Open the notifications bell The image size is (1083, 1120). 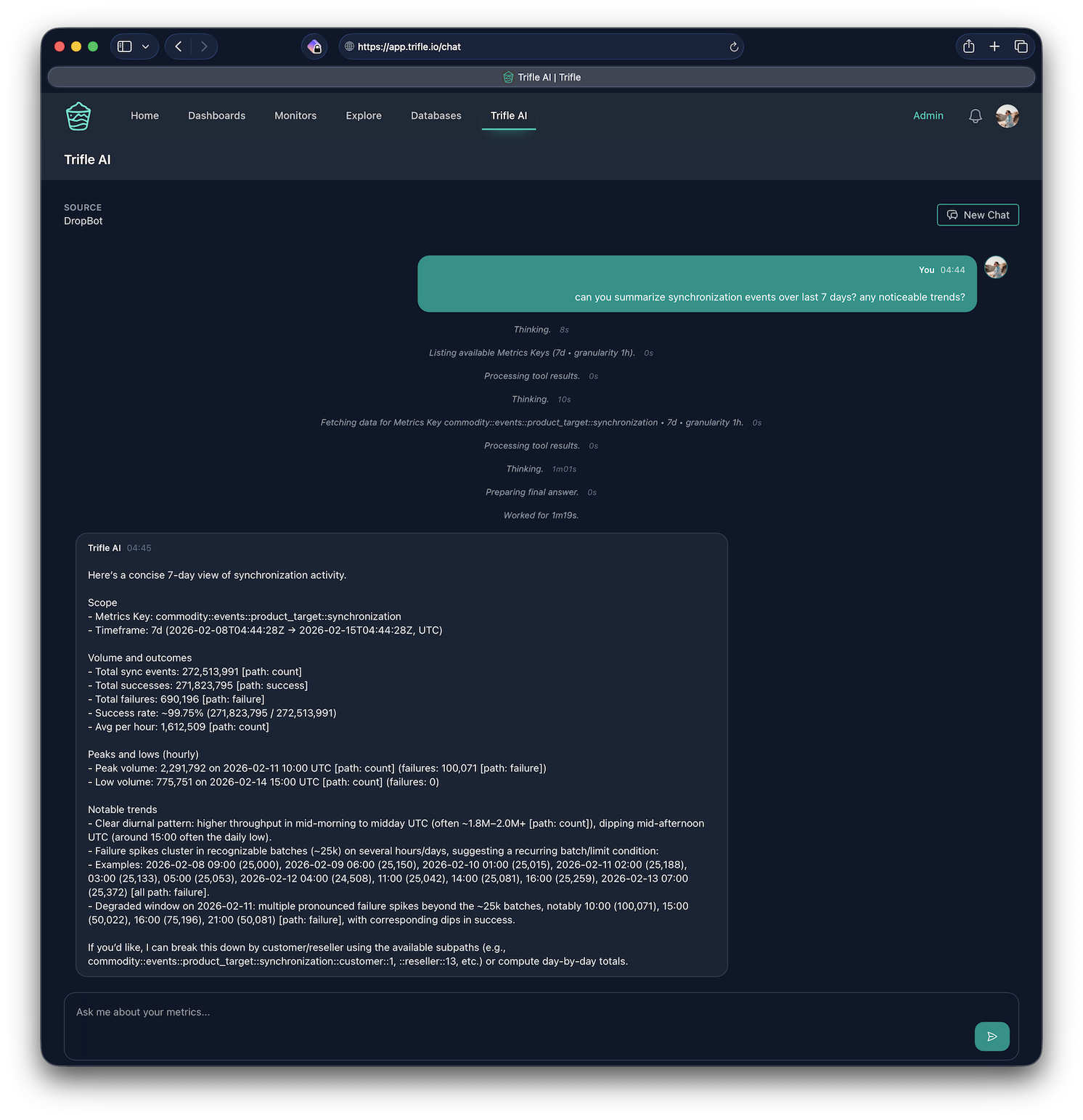pyautogui.click(x=975, y=115)
